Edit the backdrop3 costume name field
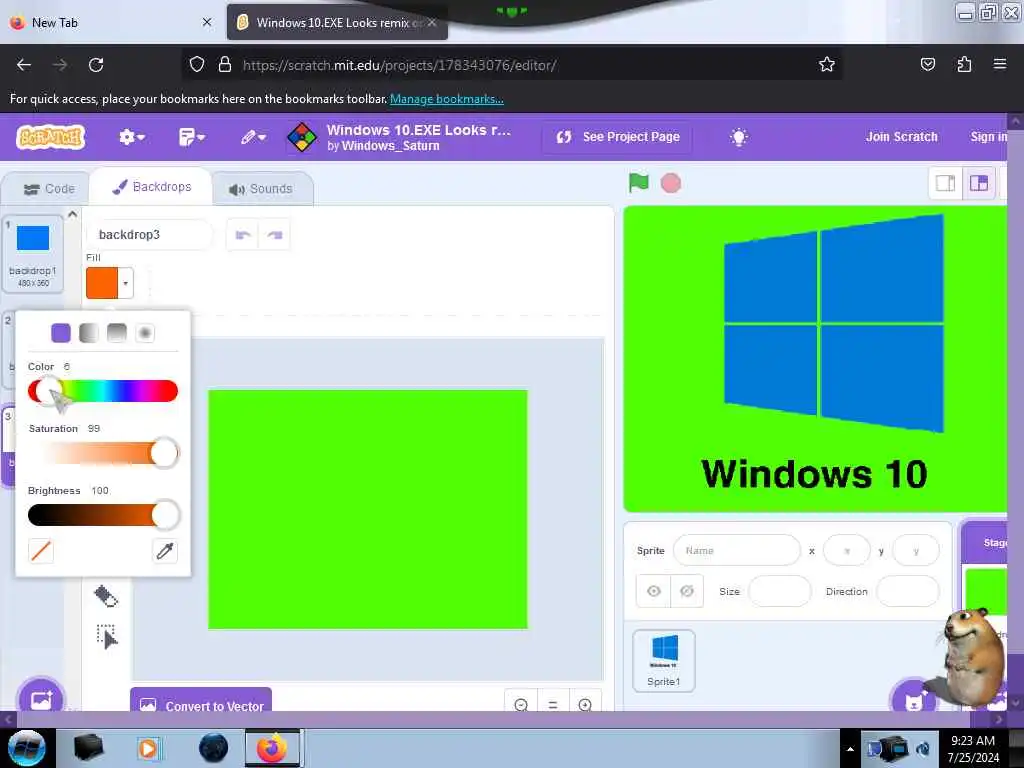The width and height of the screenshot is (1024, 768). 150,234
